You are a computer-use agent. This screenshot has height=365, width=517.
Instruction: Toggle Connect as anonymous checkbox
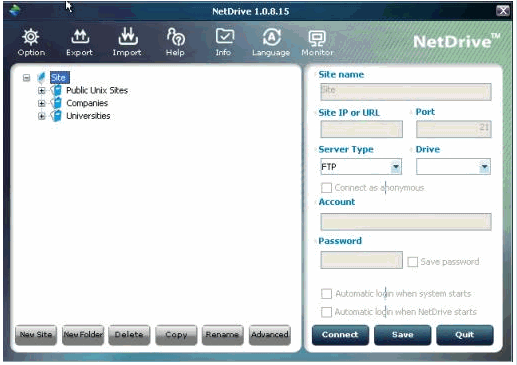[x=326, y=188]
